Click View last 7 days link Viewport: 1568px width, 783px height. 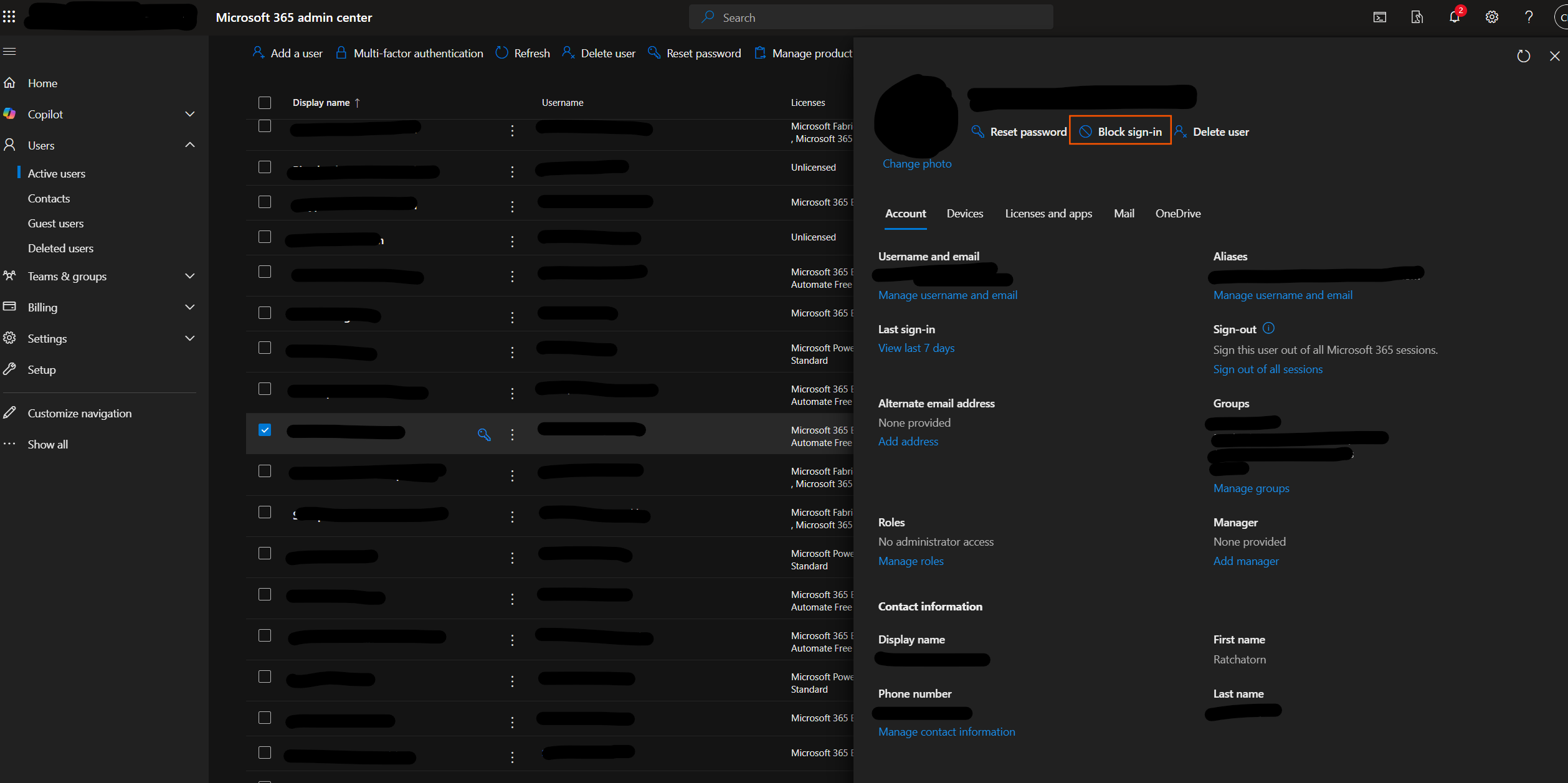[916, 348]
